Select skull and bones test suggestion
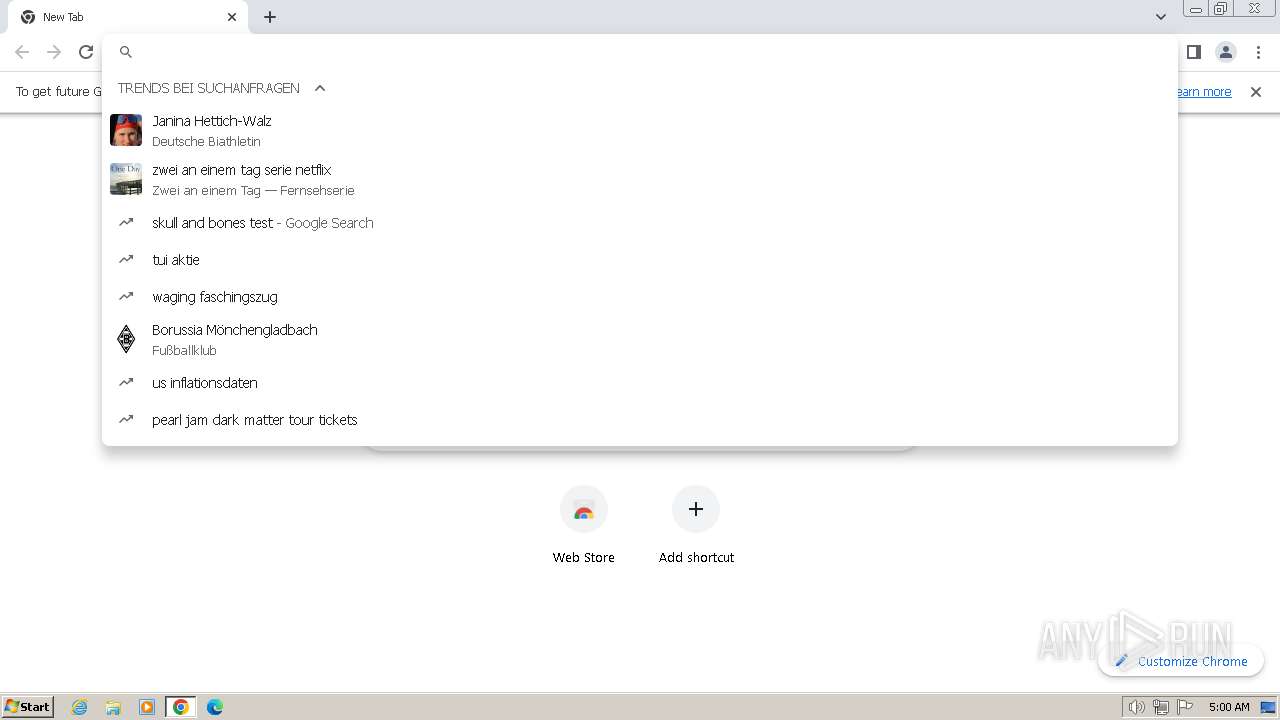This screenshot has height=720, width=1280. [640, 223]
